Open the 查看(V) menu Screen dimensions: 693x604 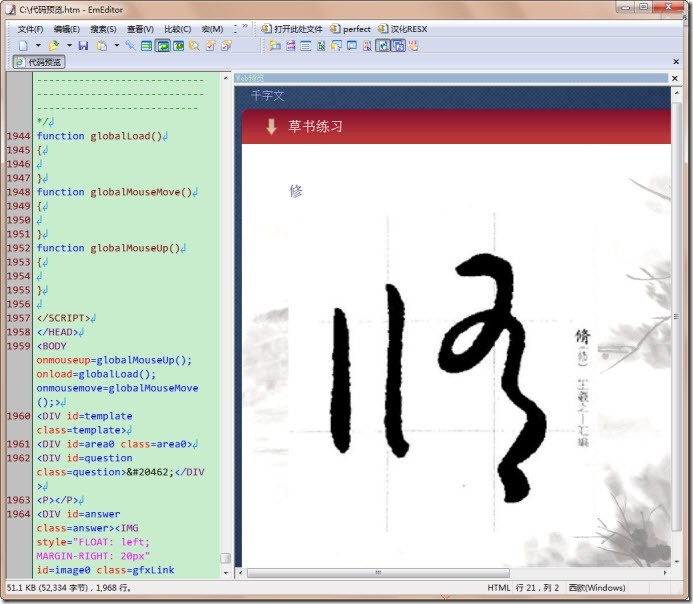(x=141, y=29)
